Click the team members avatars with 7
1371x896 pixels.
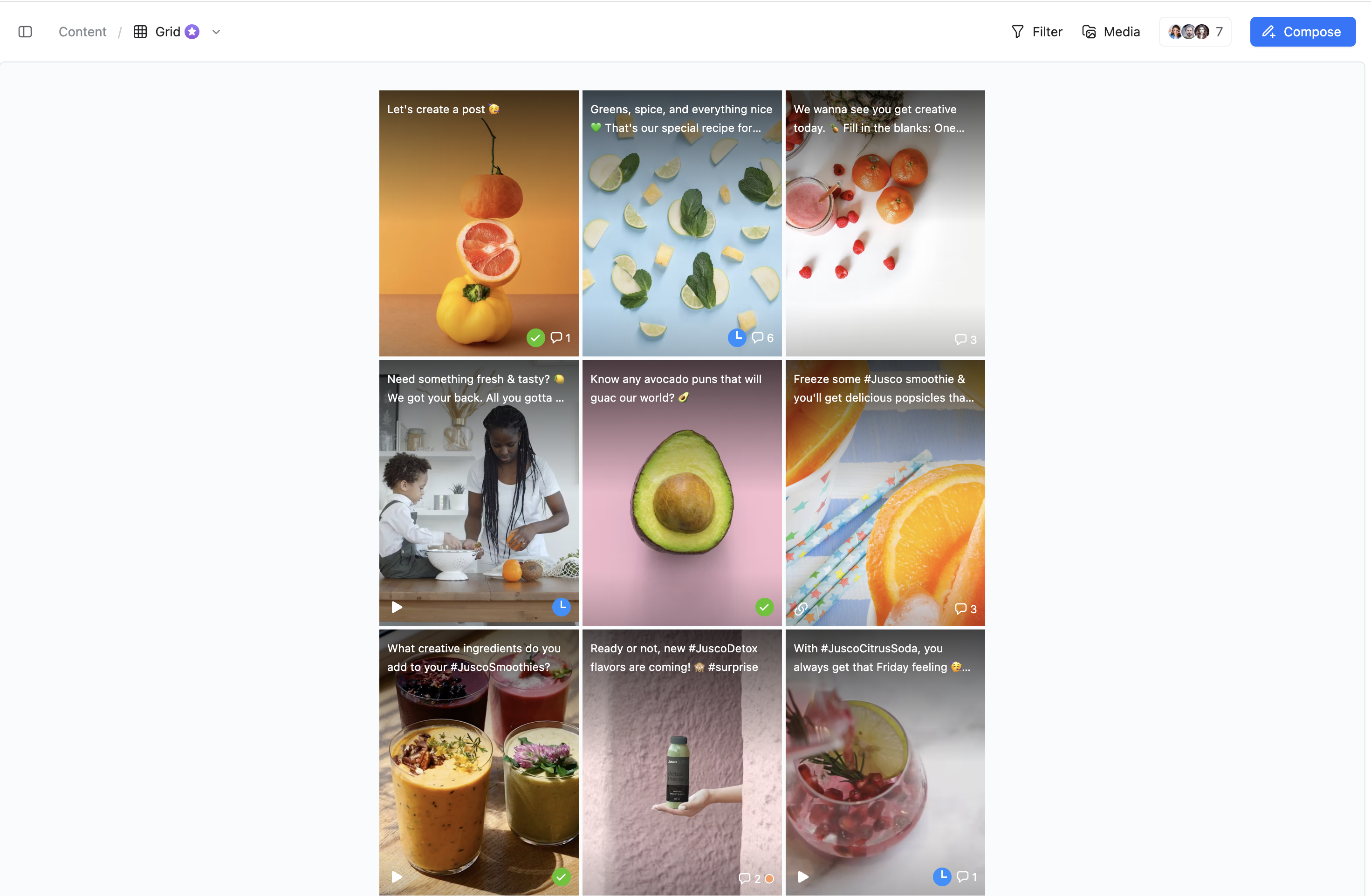[1195, 32]
